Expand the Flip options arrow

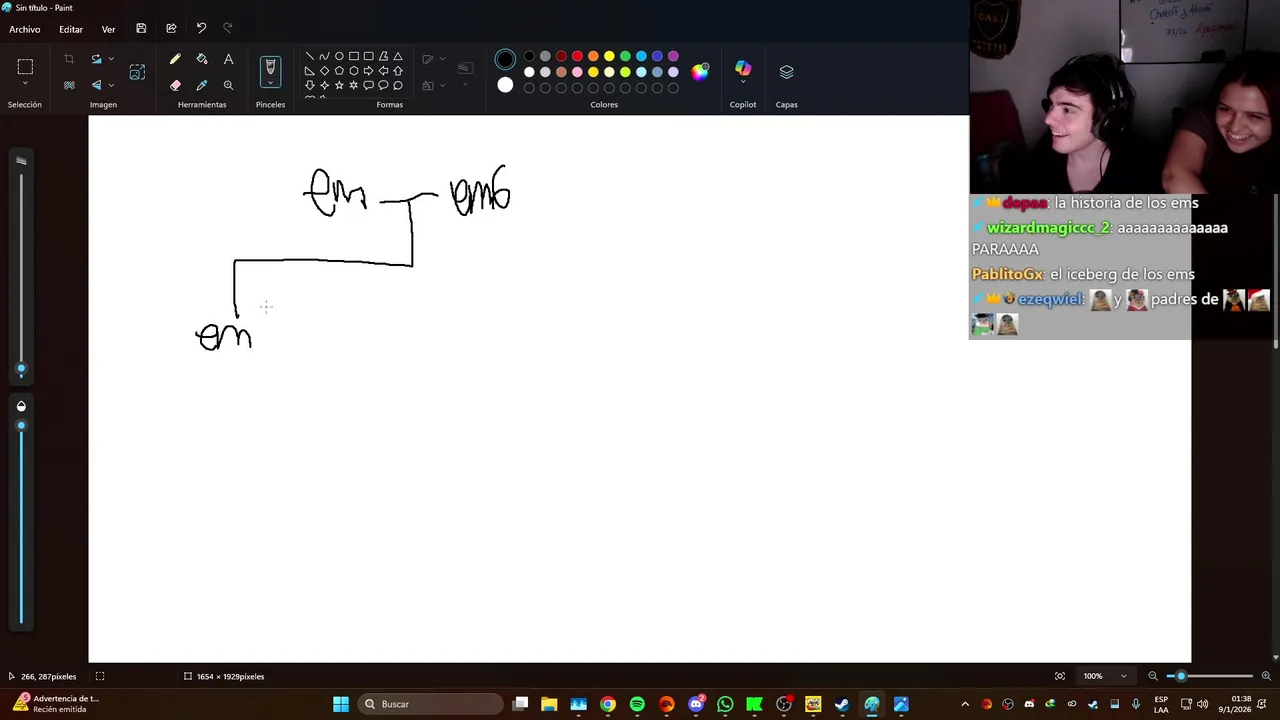110,85
